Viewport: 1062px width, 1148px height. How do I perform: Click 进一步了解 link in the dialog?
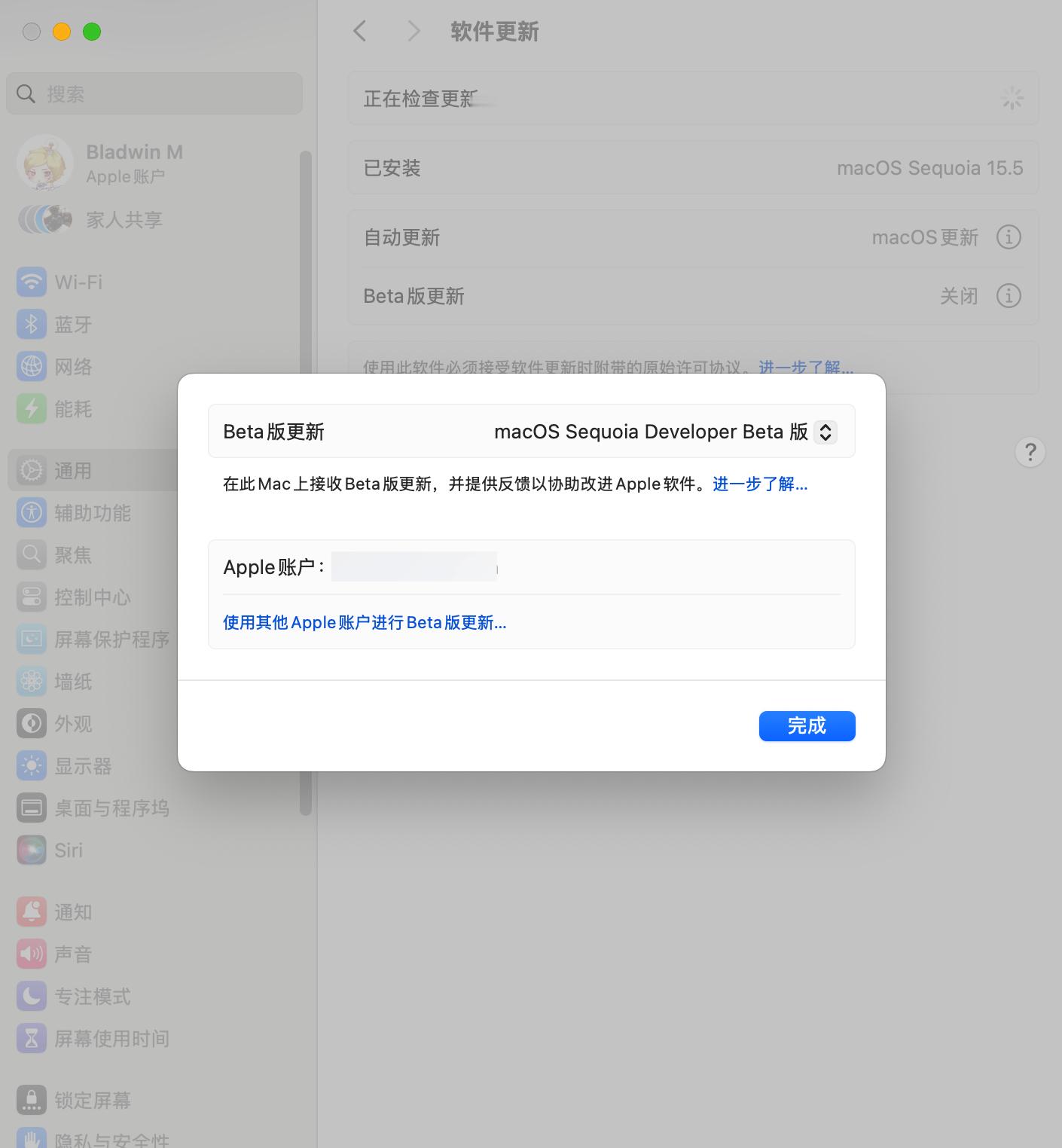[760, 484]
